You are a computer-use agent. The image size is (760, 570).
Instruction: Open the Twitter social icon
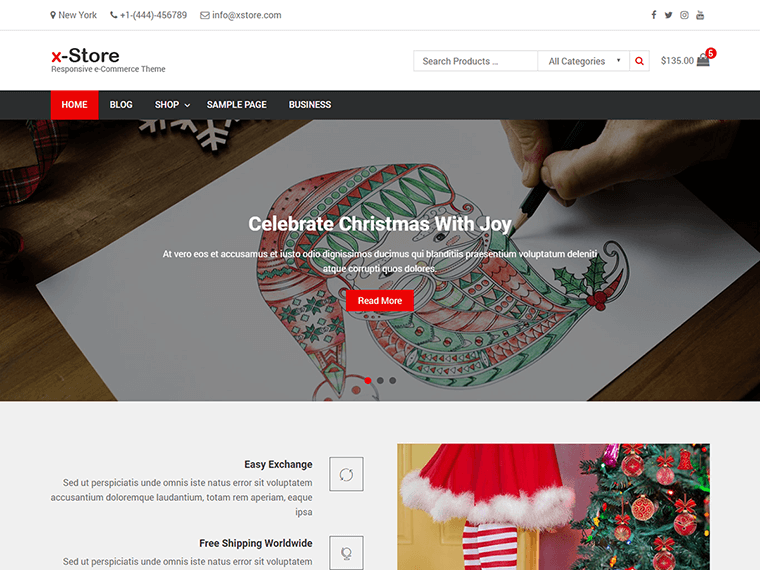pos(668,15)
